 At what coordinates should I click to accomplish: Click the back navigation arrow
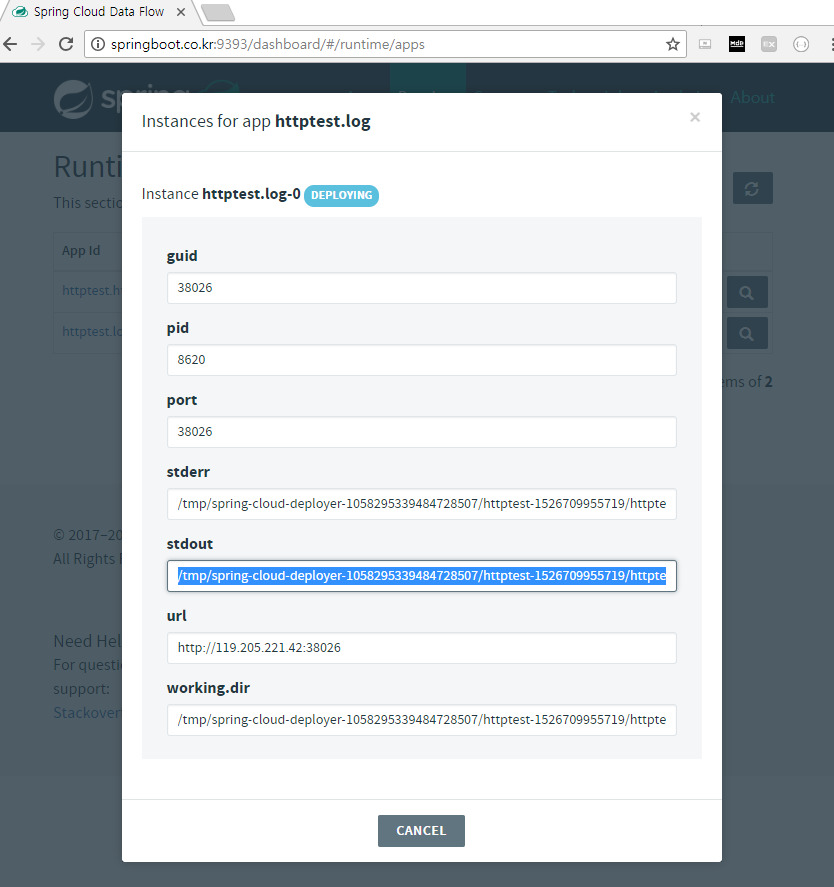[10, 44]
